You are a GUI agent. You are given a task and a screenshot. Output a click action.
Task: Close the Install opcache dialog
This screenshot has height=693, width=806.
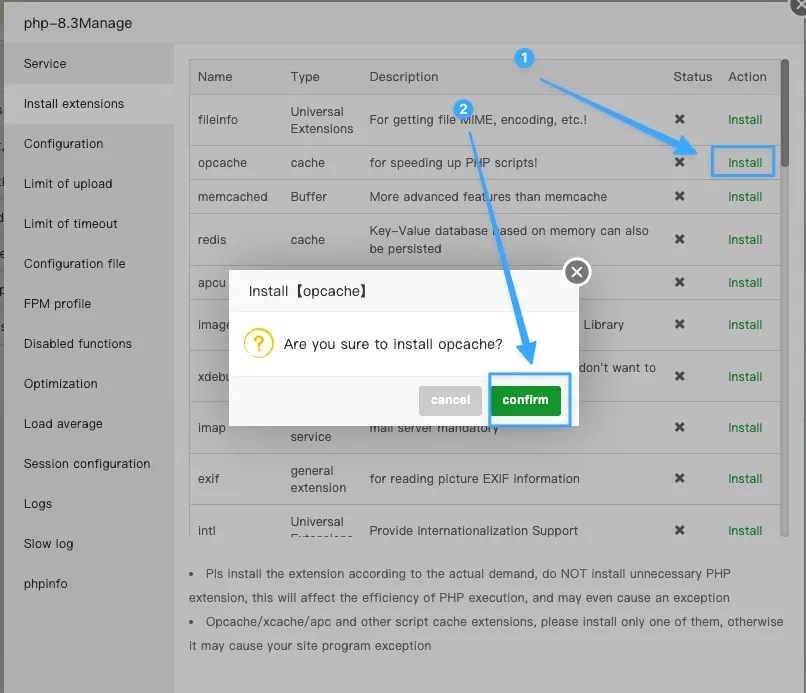pos(577,272)
